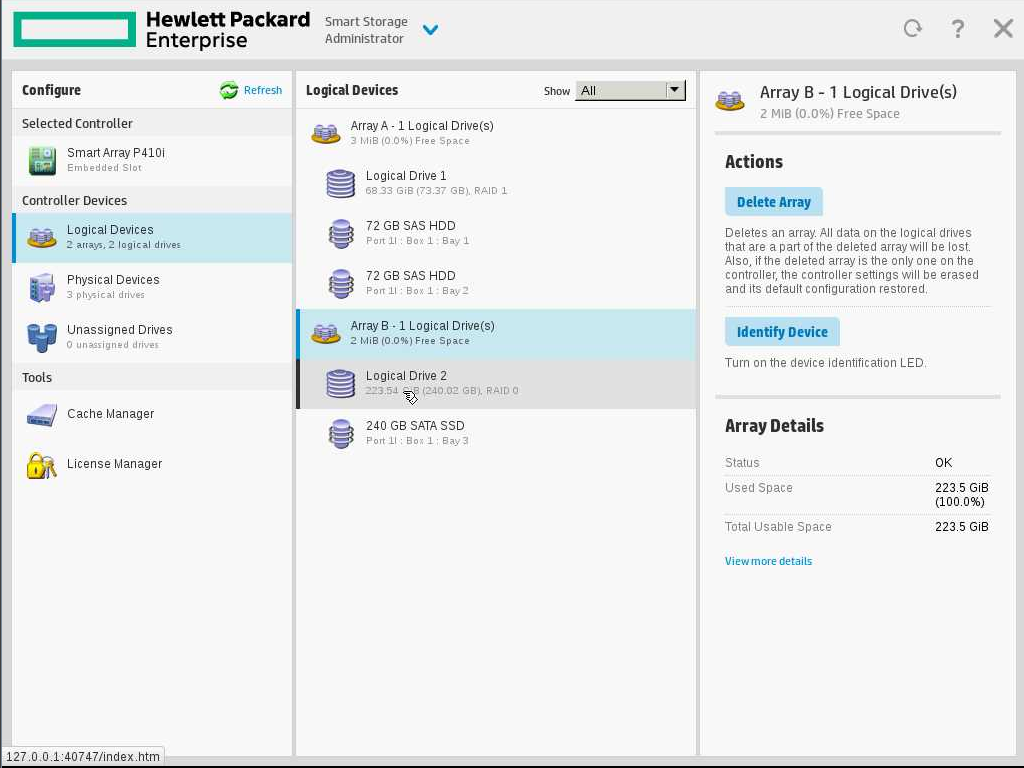Screen dimensions: 1024x768
Task: Click the License Manager padlock icon
Action: [42, 465]
